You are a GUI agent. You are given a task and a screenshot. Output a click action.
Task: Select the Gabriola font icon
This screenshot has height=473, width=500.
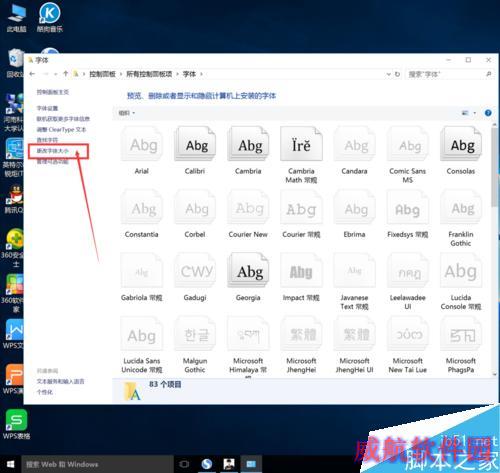tap(142, 271)
